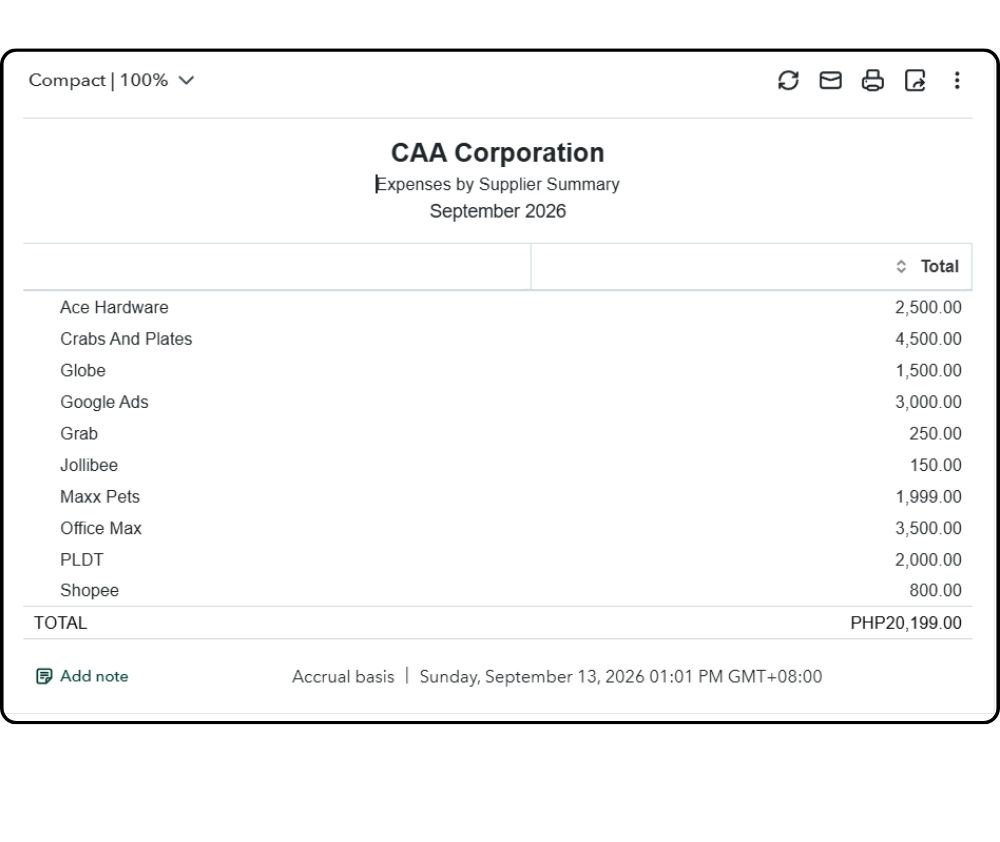The image size is (1000, 842).
Task: Select the PLDT supplier name
Action: click(x=82, y=560)
